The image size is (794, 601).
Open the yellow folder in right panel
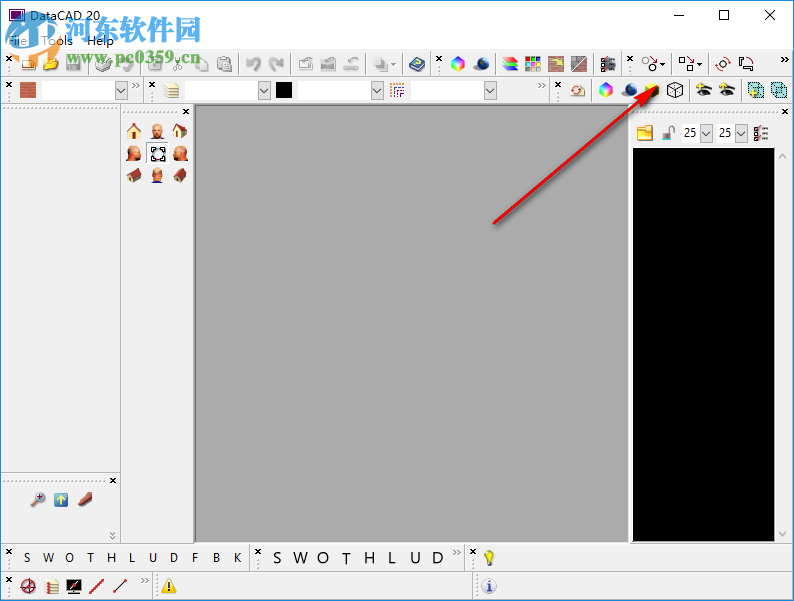(x=645, y=133)
